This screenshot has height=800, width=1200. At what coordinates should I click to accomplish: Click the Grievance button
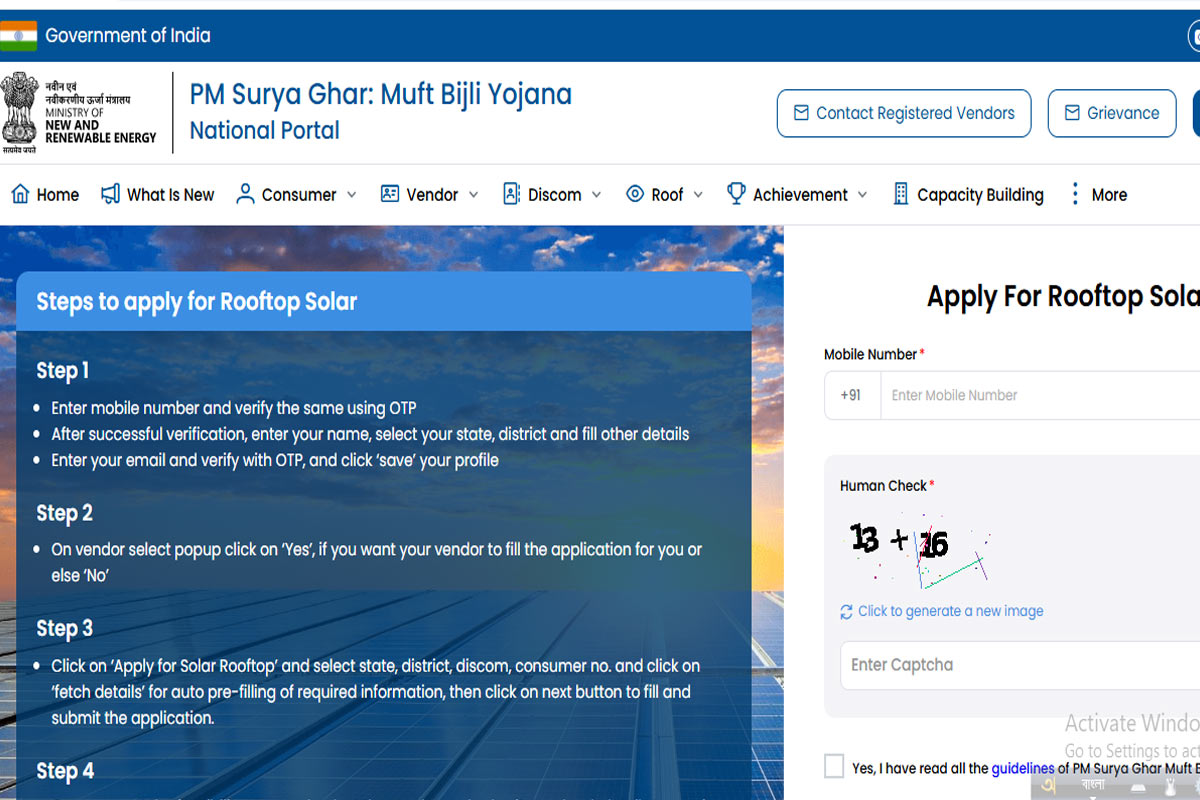1112,113
